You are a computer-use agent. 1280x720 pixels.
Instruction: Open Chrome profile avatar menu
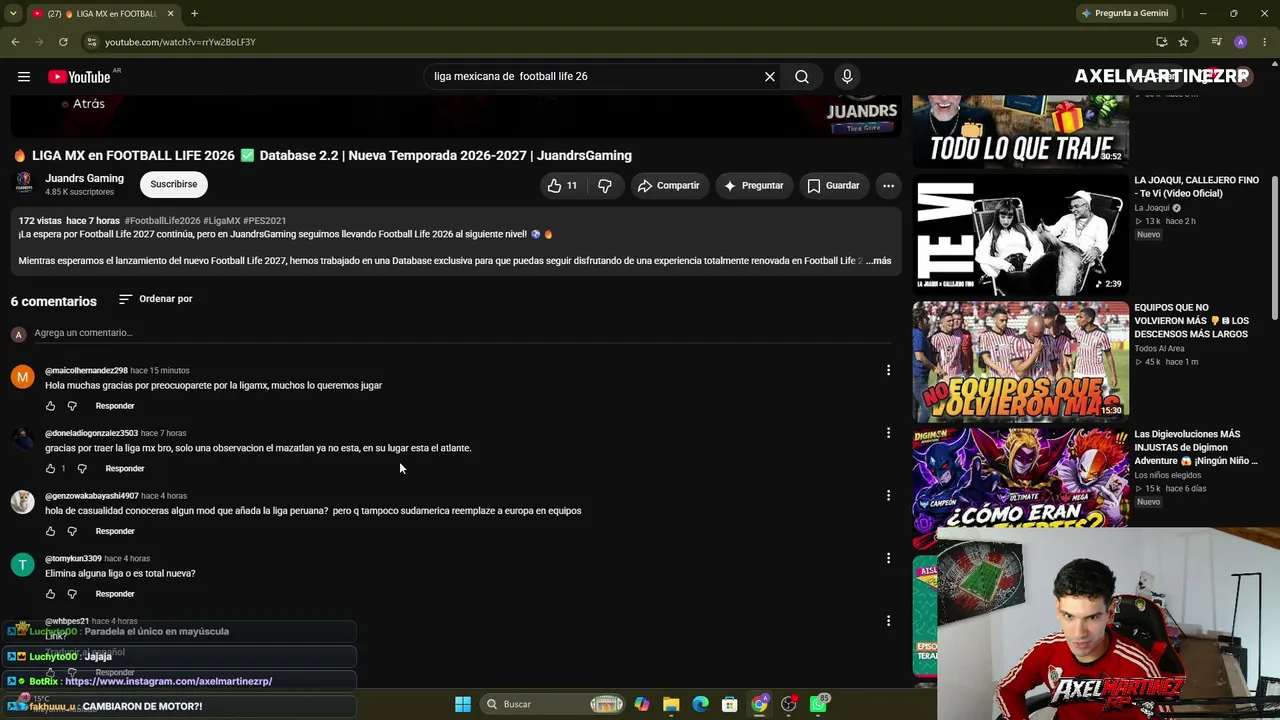(1240, 42)
